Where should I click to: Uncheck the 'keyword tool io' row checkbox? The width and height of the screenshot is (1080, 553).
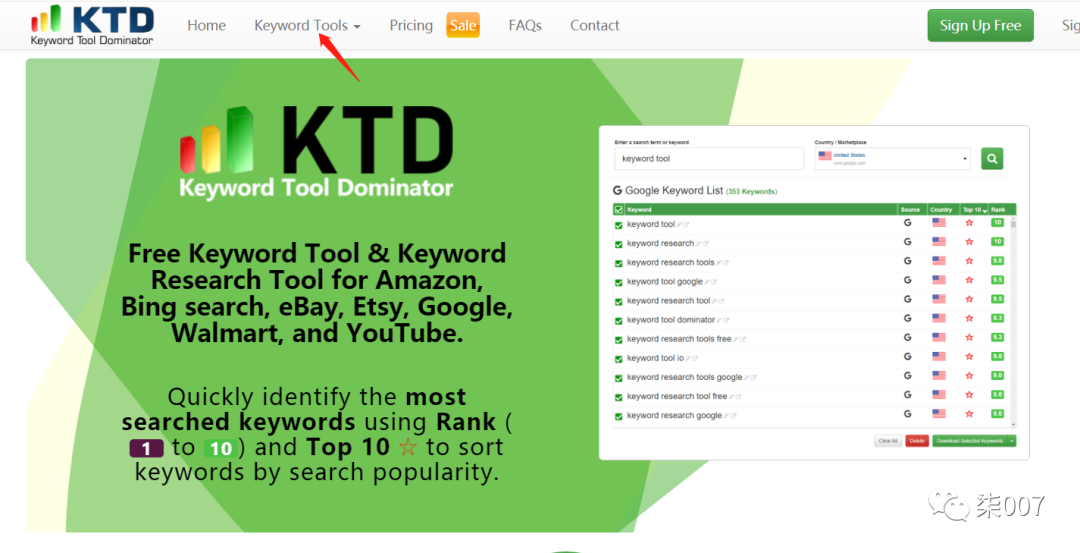pyautogui.click(x=619, y=359)
